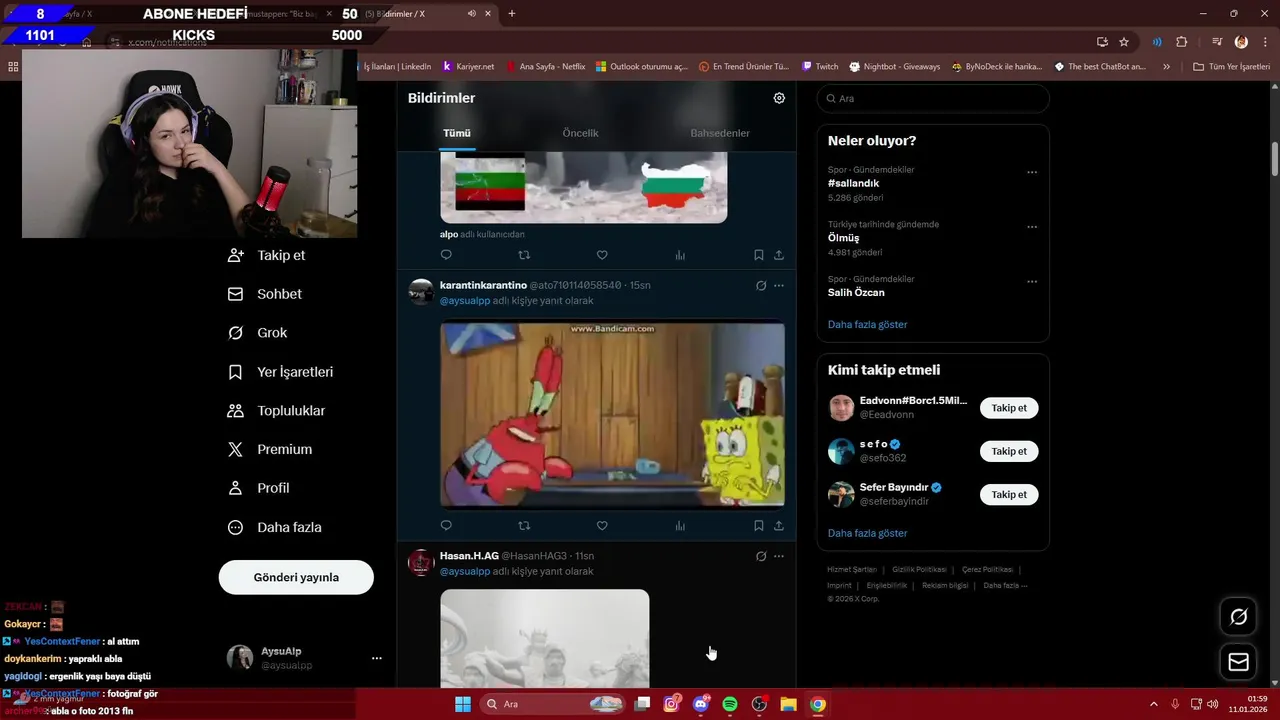Open floating messages envelope button
Viewport: 1280px width, 720px height.
point(1239,662)
